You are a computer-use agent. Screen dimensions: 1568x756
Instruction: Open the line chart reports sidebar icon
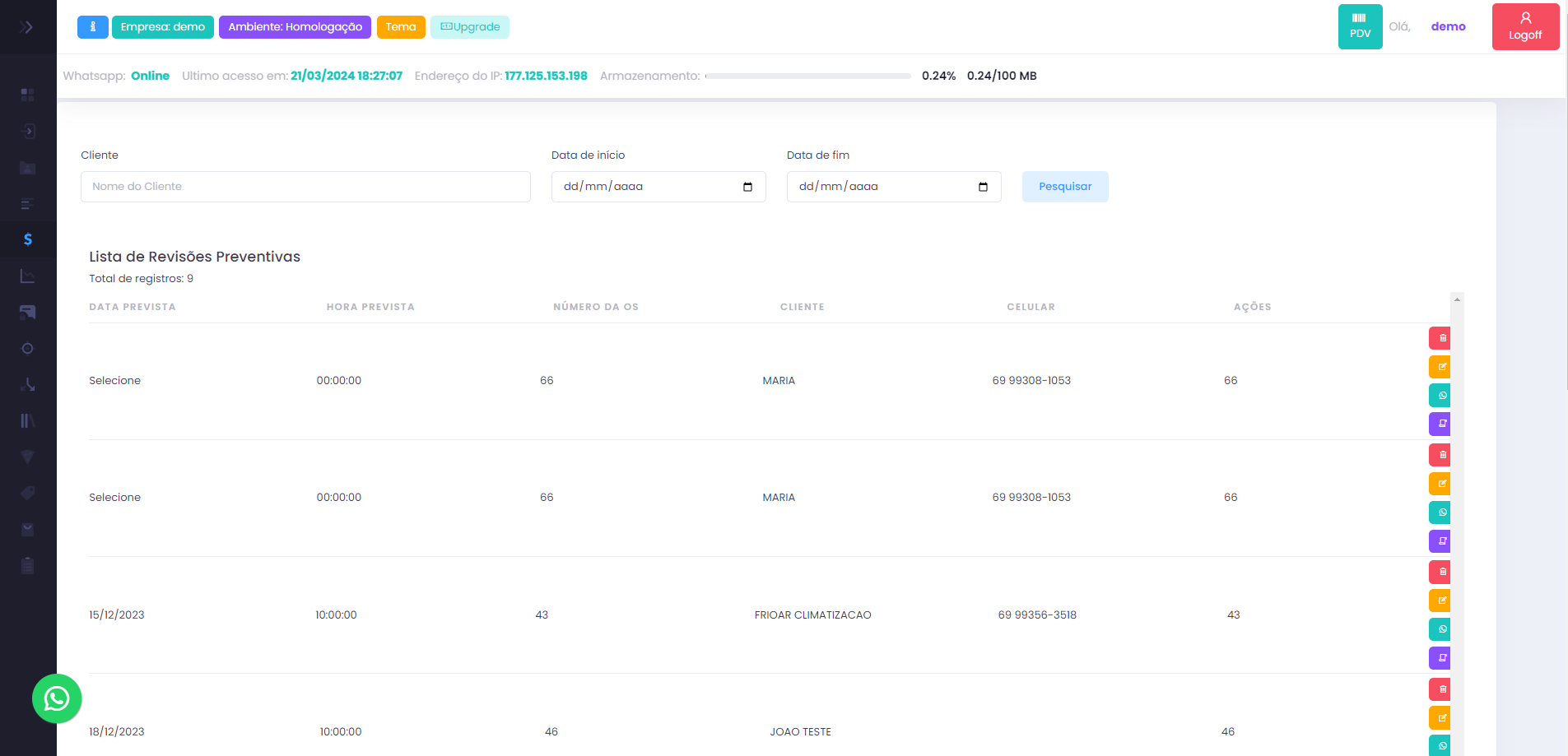pos(27,276)
